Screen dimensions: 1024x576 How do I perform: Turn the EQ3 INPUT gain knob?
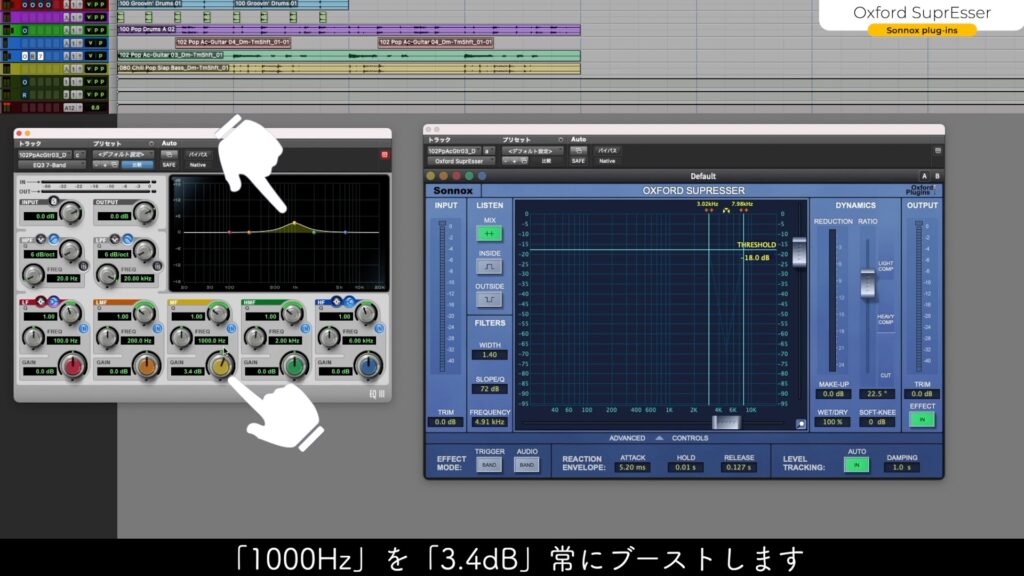pyautogui.click(x=71, y=212)
